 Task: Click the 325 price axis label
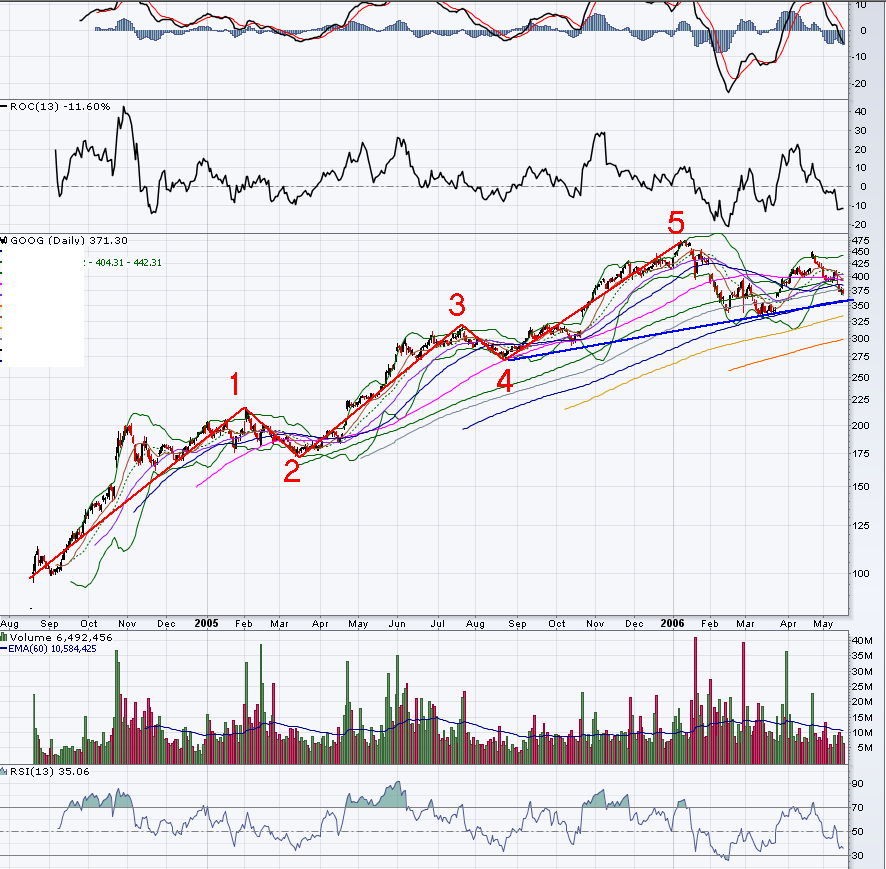tap(861, 321)
